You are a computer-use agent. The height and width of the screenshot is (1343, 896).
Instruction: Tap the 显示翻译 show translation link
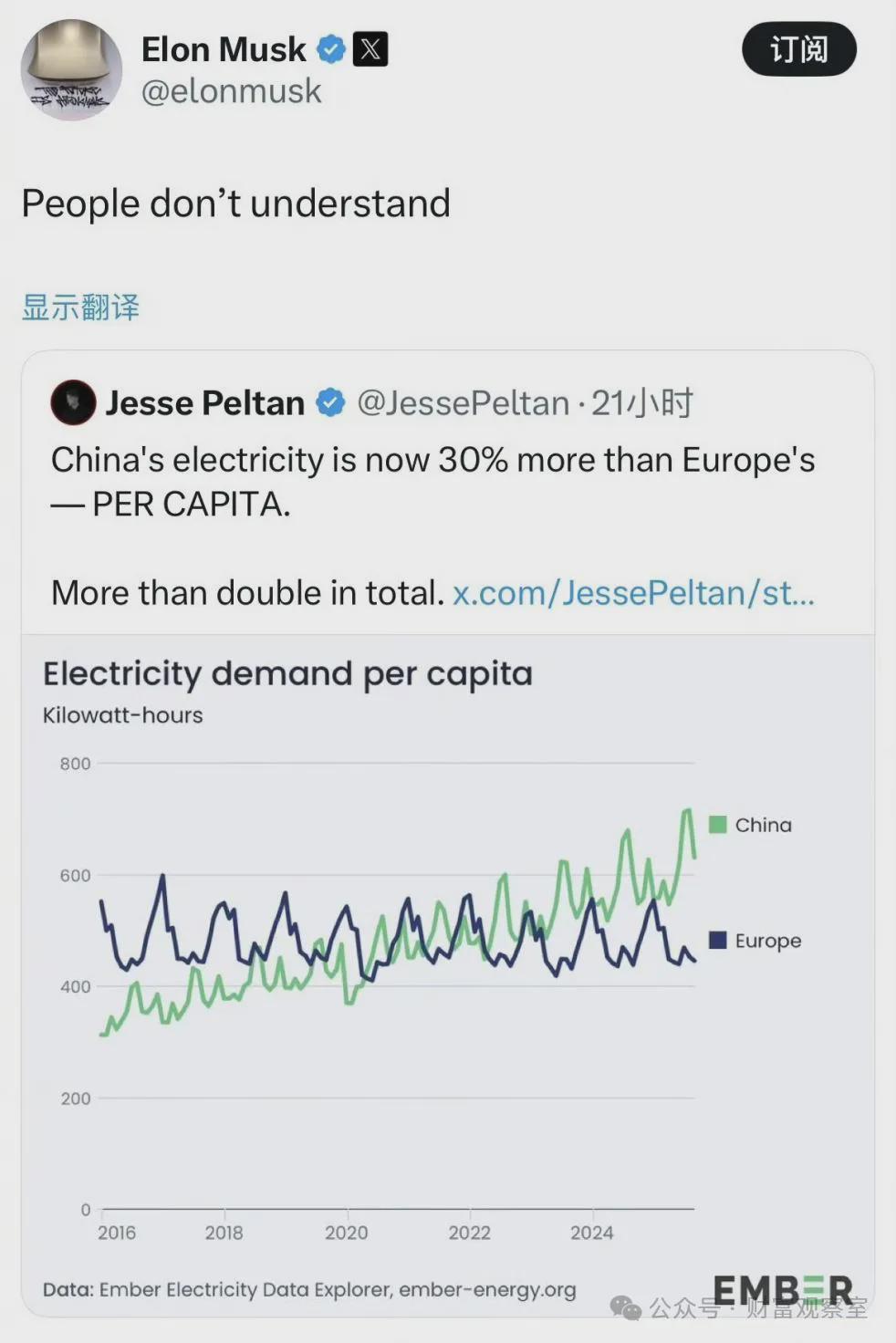(80, 307)
